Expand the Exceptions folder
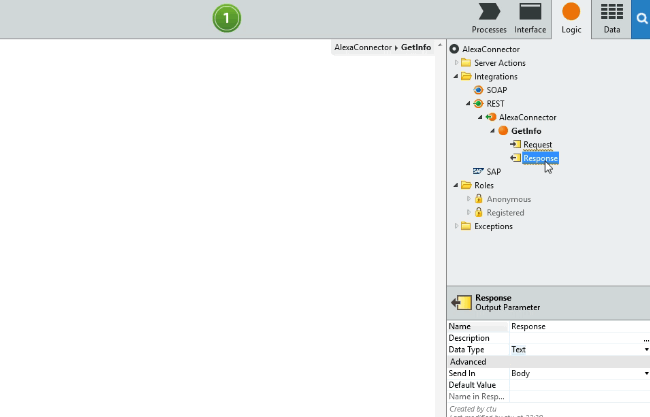The image size is (650, 417). (456, 226)
